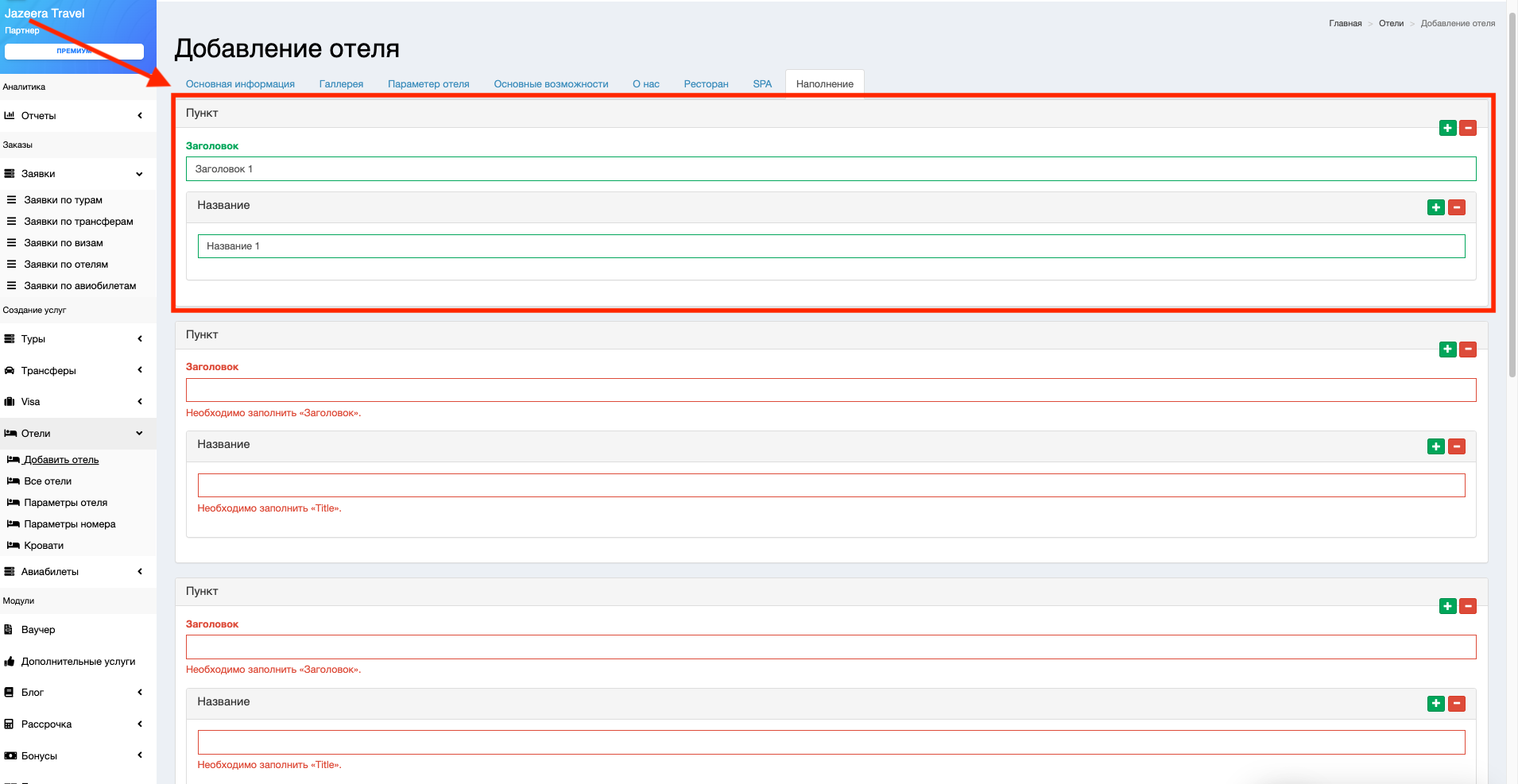Click the empty Заголовок field in second Пункт
The height and width of the screenshot is (784, 1518).
831,390
